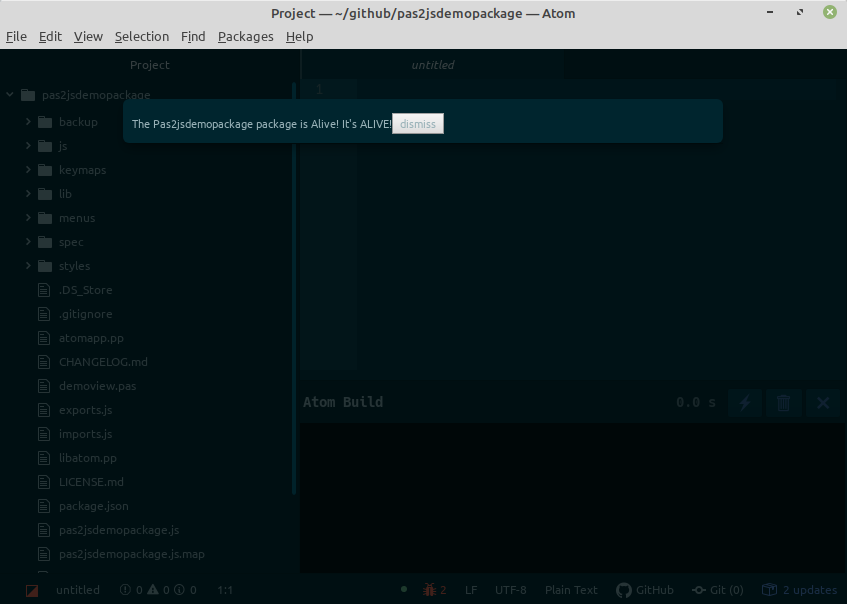
Task: Click the demoview.pas file icon
Action: coord(44,386)
